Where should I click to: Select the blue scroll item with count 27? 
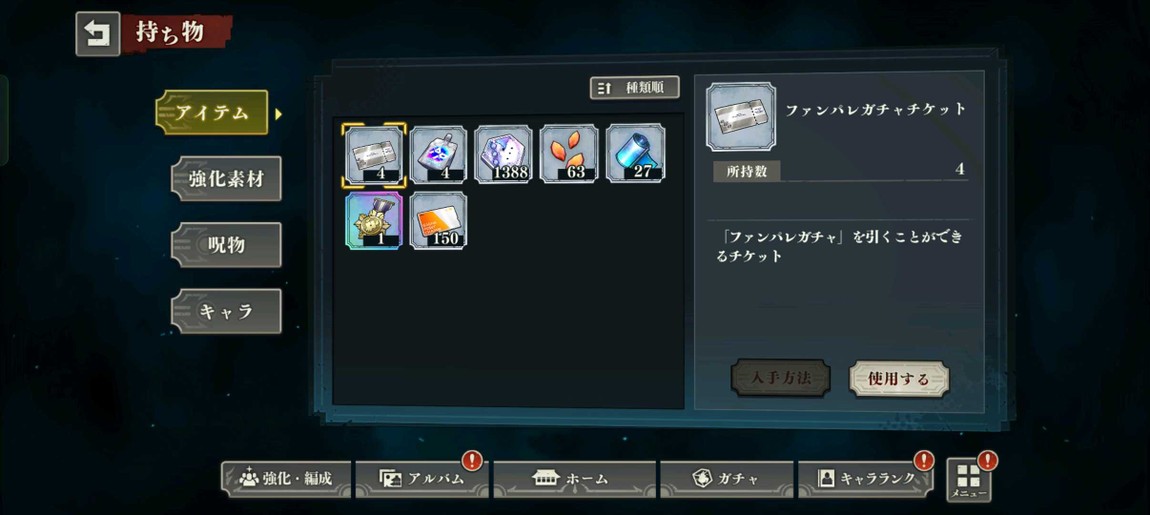tap(635, 155)
